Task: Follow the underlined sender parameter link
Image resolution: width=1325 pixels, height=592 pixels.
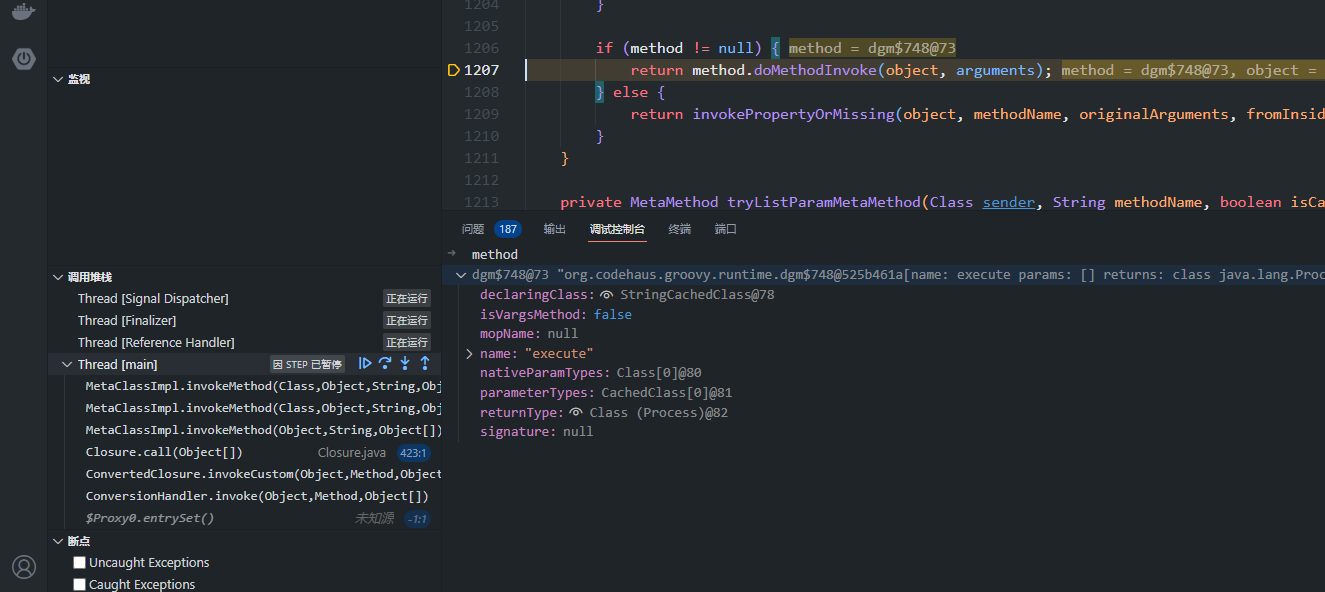Action: (1008, 202)
